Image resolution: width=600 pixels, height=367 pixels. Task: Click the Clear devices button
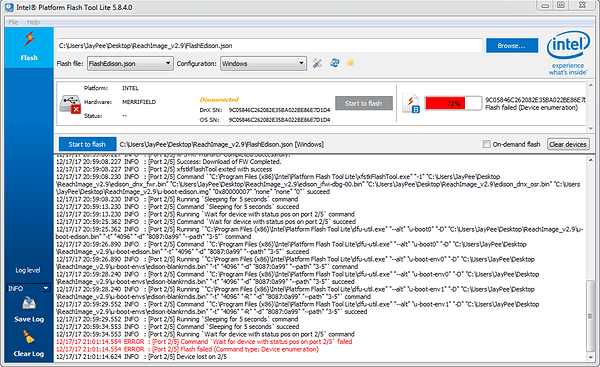[568, 144]
